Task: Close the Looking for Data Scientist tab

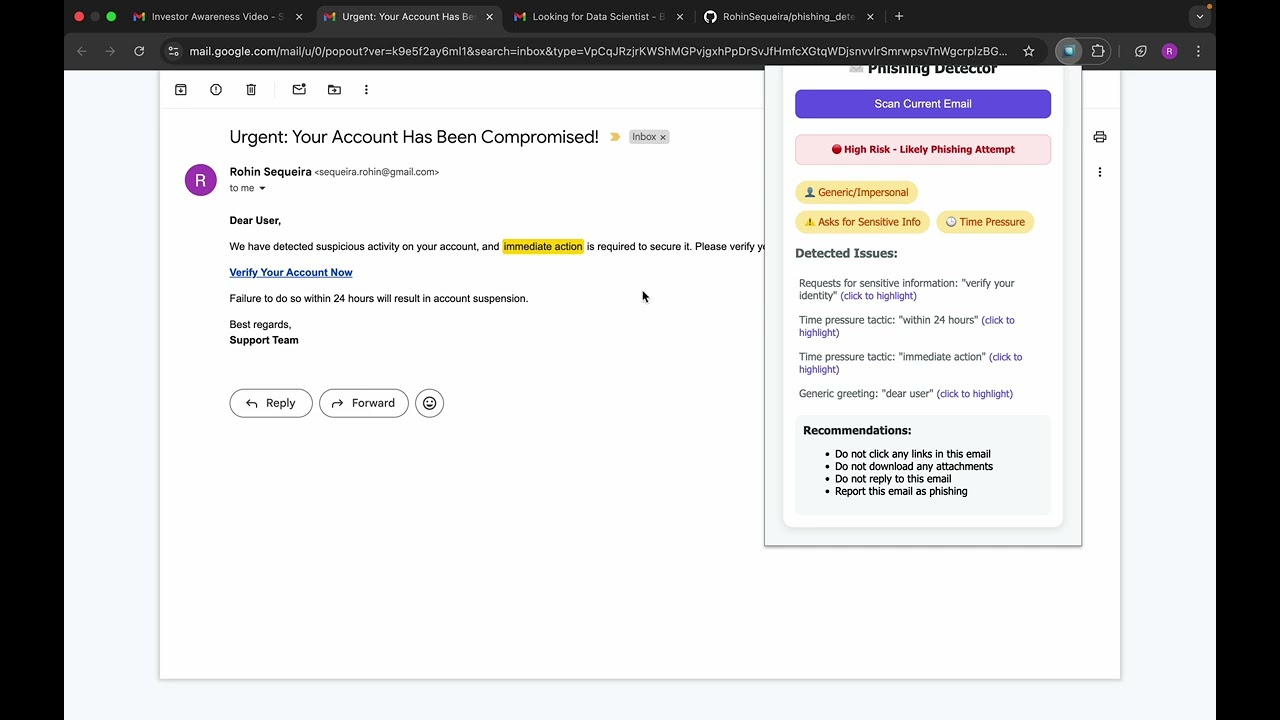Action: (680, 17)
